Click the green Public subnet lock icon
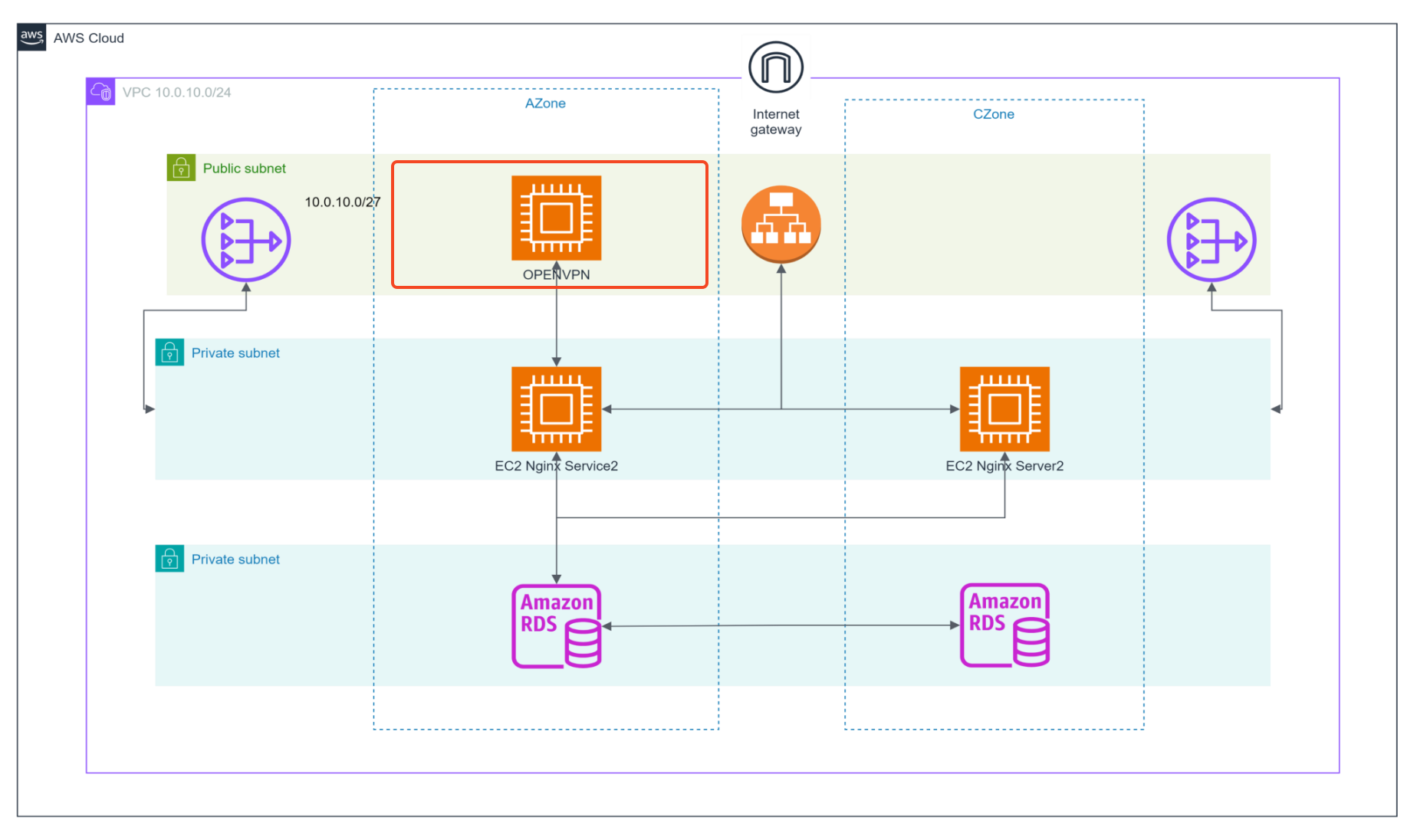This screenshot has height=840, width=1417. pos(181,168)
